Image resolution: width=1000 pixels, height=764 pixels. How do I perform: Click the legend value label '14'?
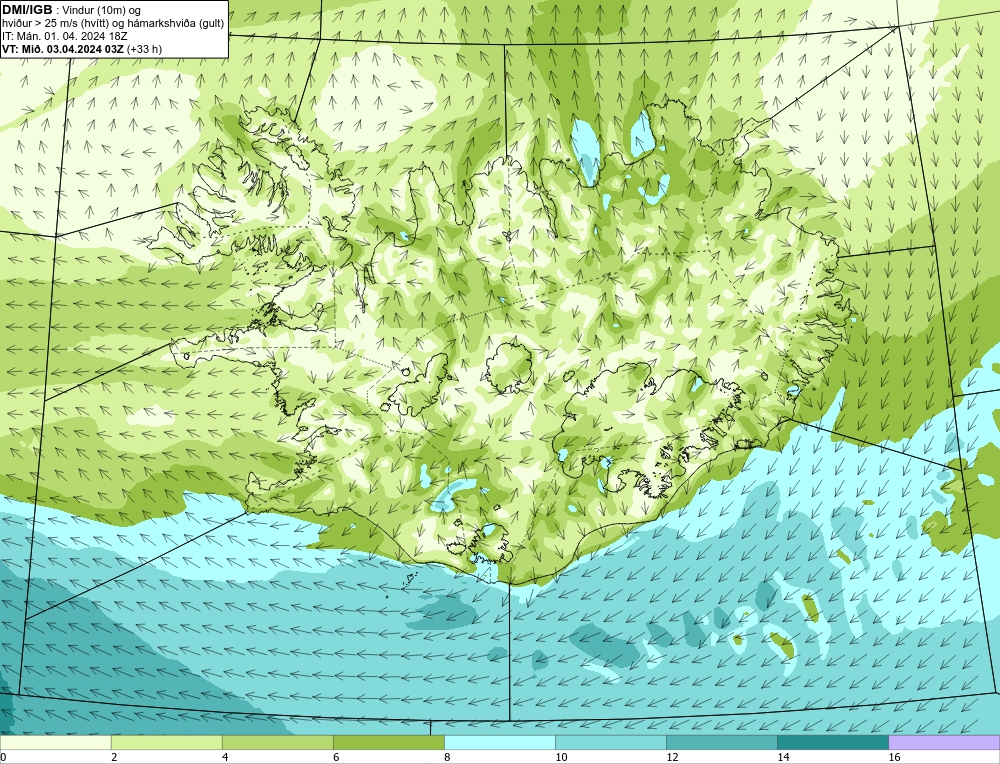783,757
